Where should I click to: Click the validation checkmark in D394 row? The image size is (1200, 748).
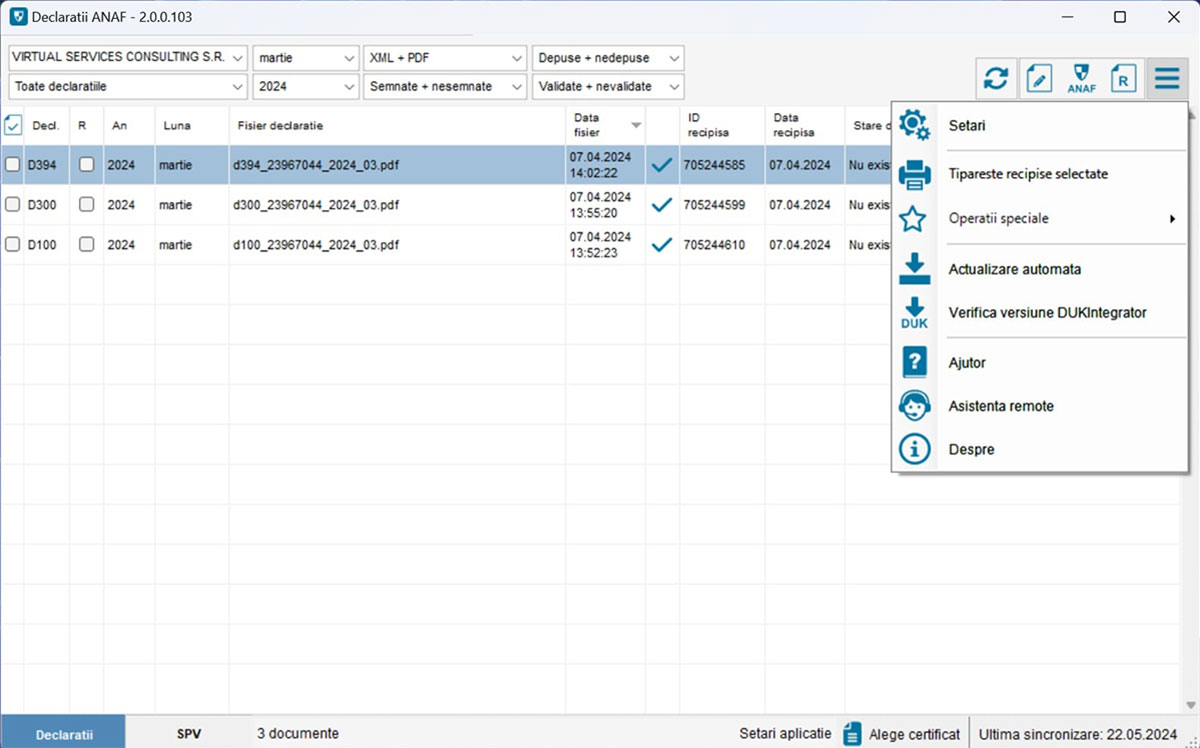661,165
